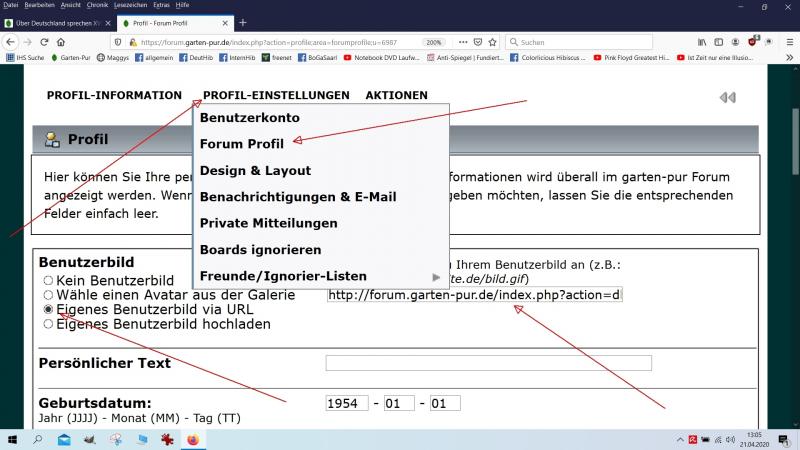Reload the page with the refresh icon
Image resolution: width=800 pixels, height=450 pixels.
(45, 42)
